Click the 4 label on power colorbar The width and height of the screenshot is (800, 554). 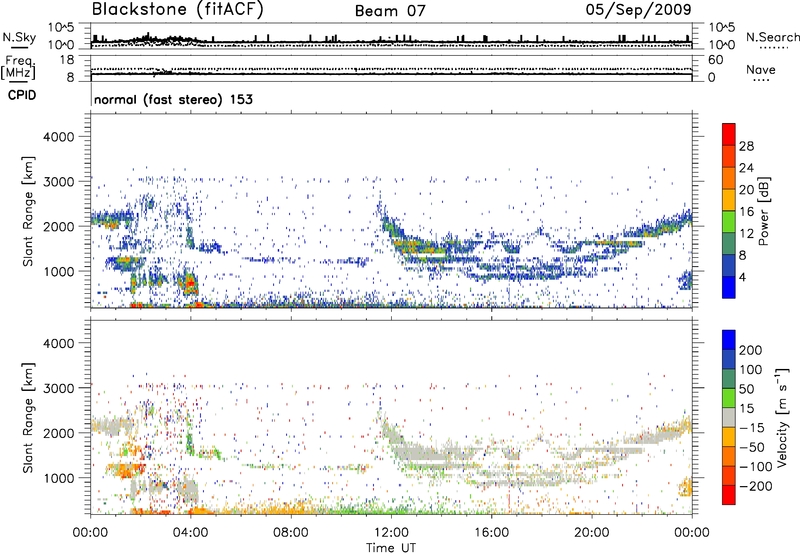click(742, 278)
